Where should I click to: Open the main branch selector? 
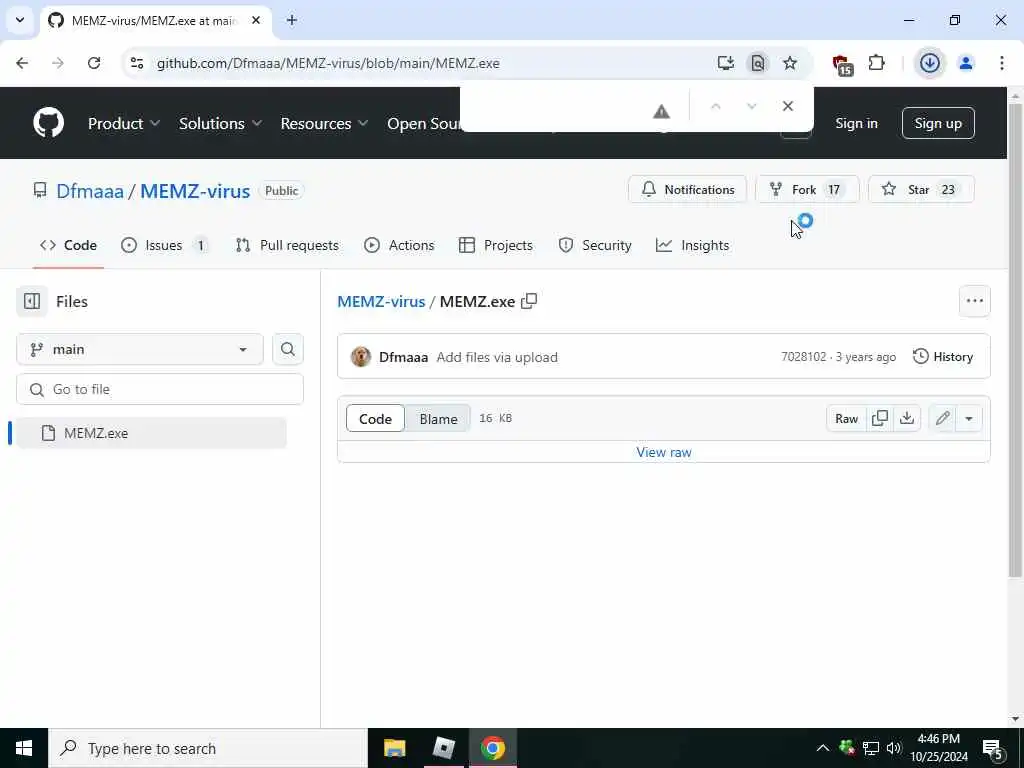point(140,349)
